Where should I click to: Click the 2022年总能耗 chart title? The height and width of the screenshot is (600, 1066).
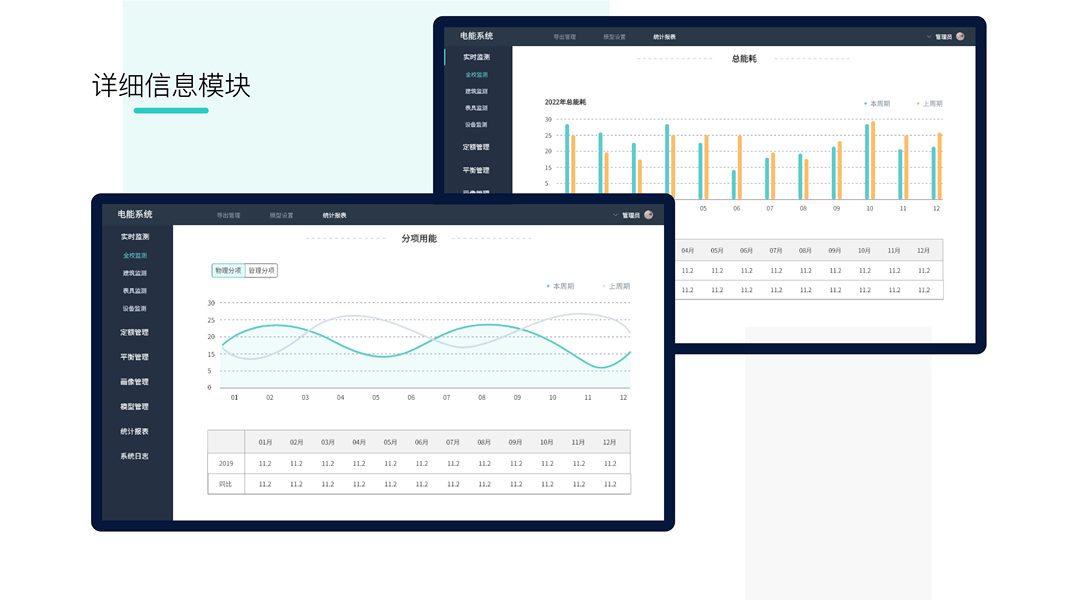click(x=565, y=102)
